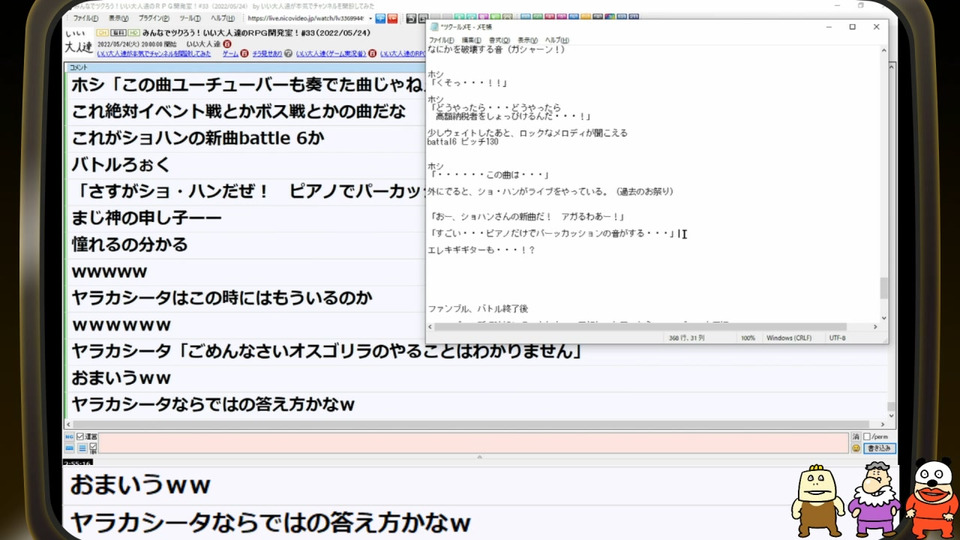The width and height of the screenshot is (960, 540).
Task: Toggle the small checkbox beneath 運営
Action: point(93,446)
